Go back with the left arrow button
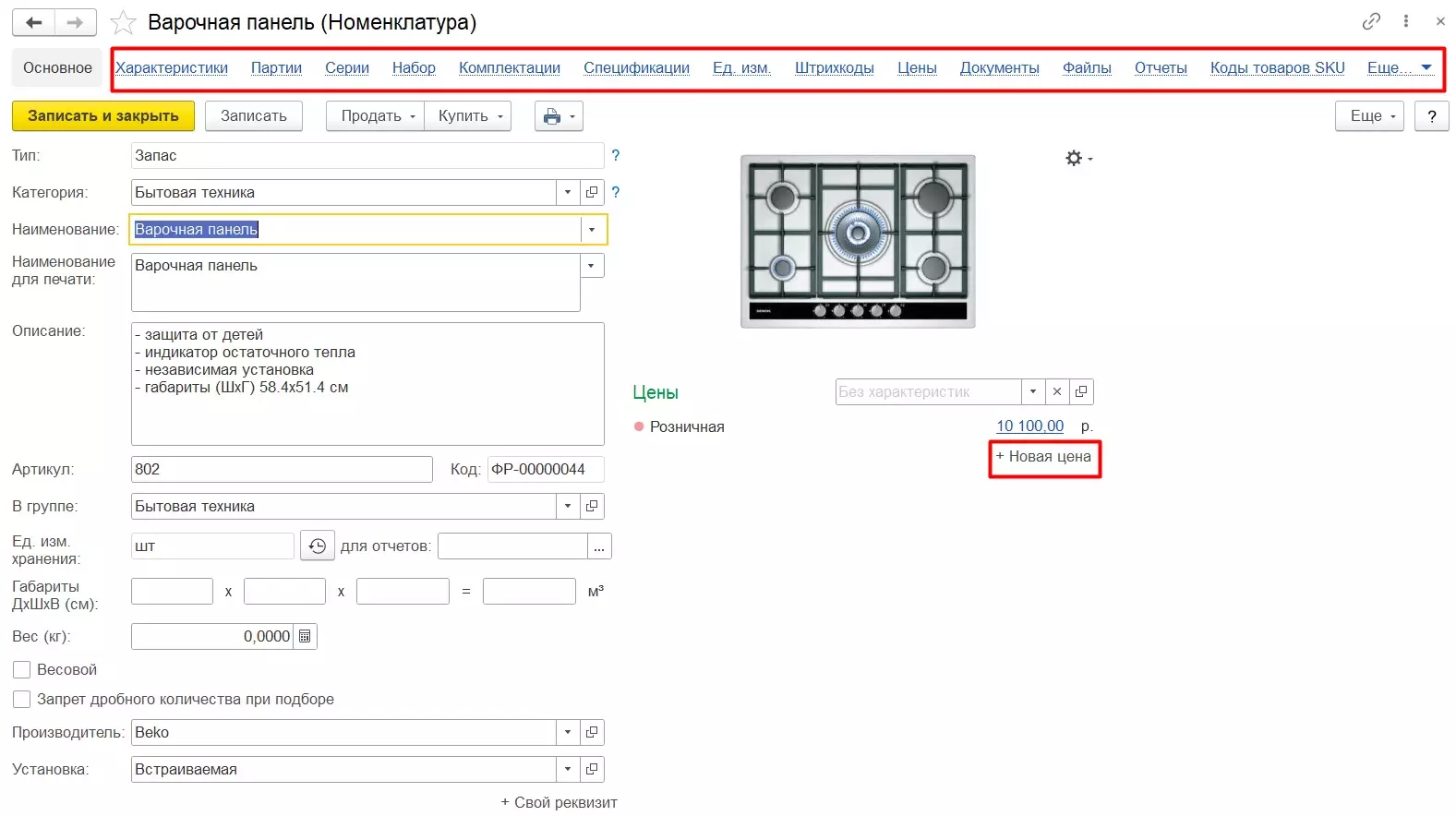The height and width of the screenshot is (816, 1456). pyautogui.click(x=34, y=22)
